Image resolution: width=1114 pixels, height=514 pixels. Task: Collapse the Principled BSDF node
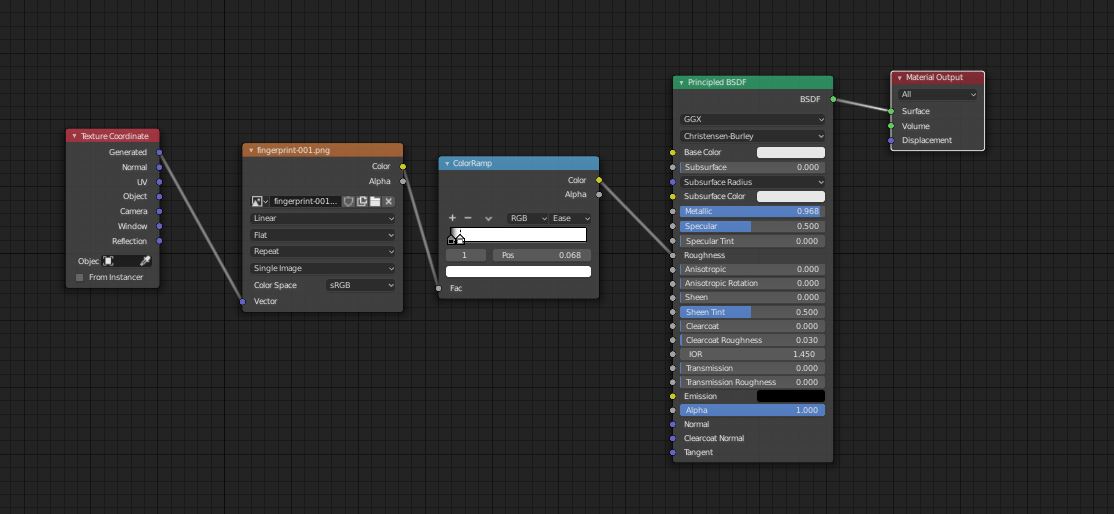681,82
